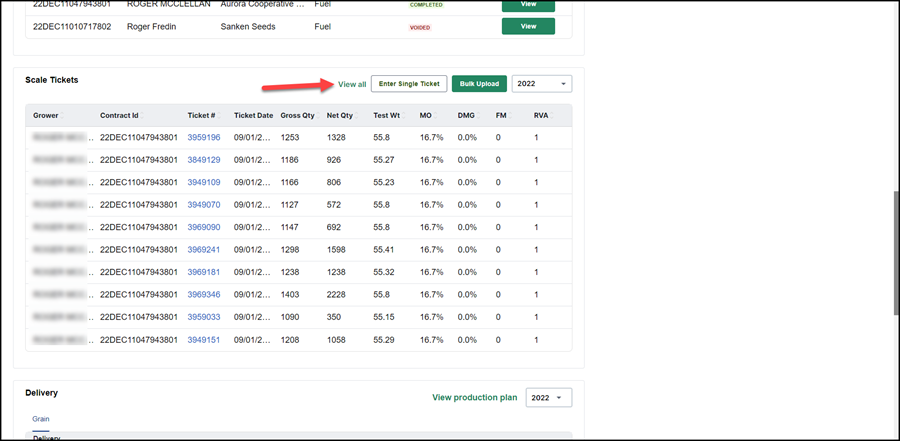
Task: Open the View all scale tickets link
Action: click(352, 84)
